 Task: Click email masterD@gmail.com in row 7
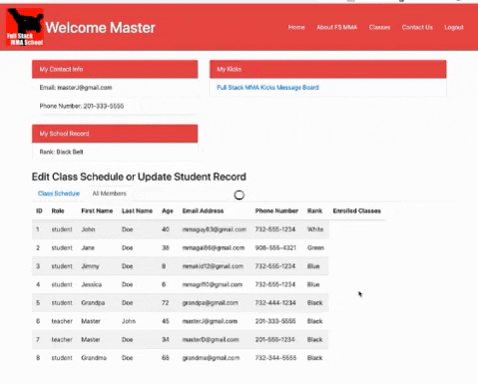210,339
